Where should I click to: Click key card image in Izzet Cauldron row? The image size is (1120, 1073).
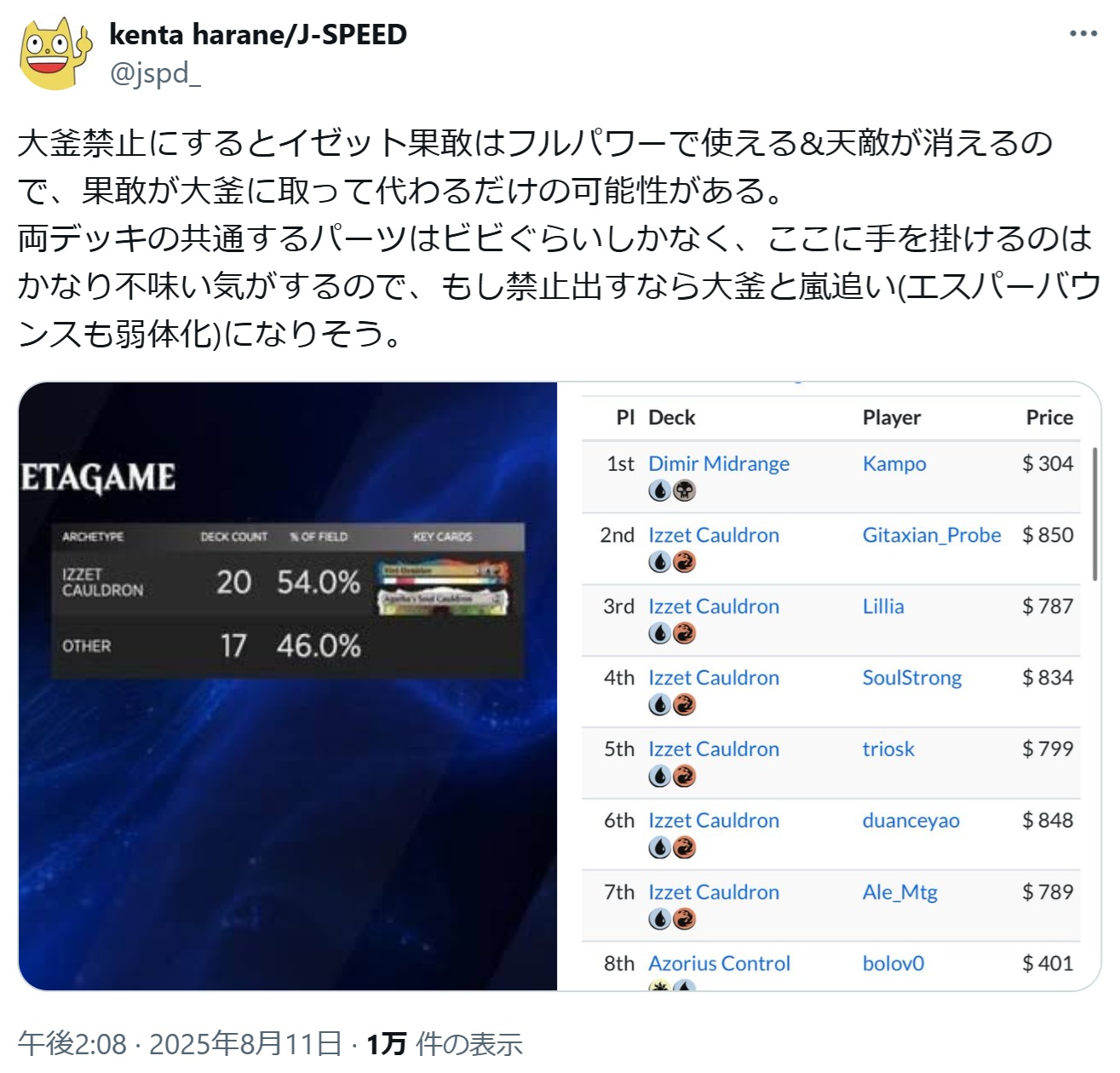click(443, 586)
